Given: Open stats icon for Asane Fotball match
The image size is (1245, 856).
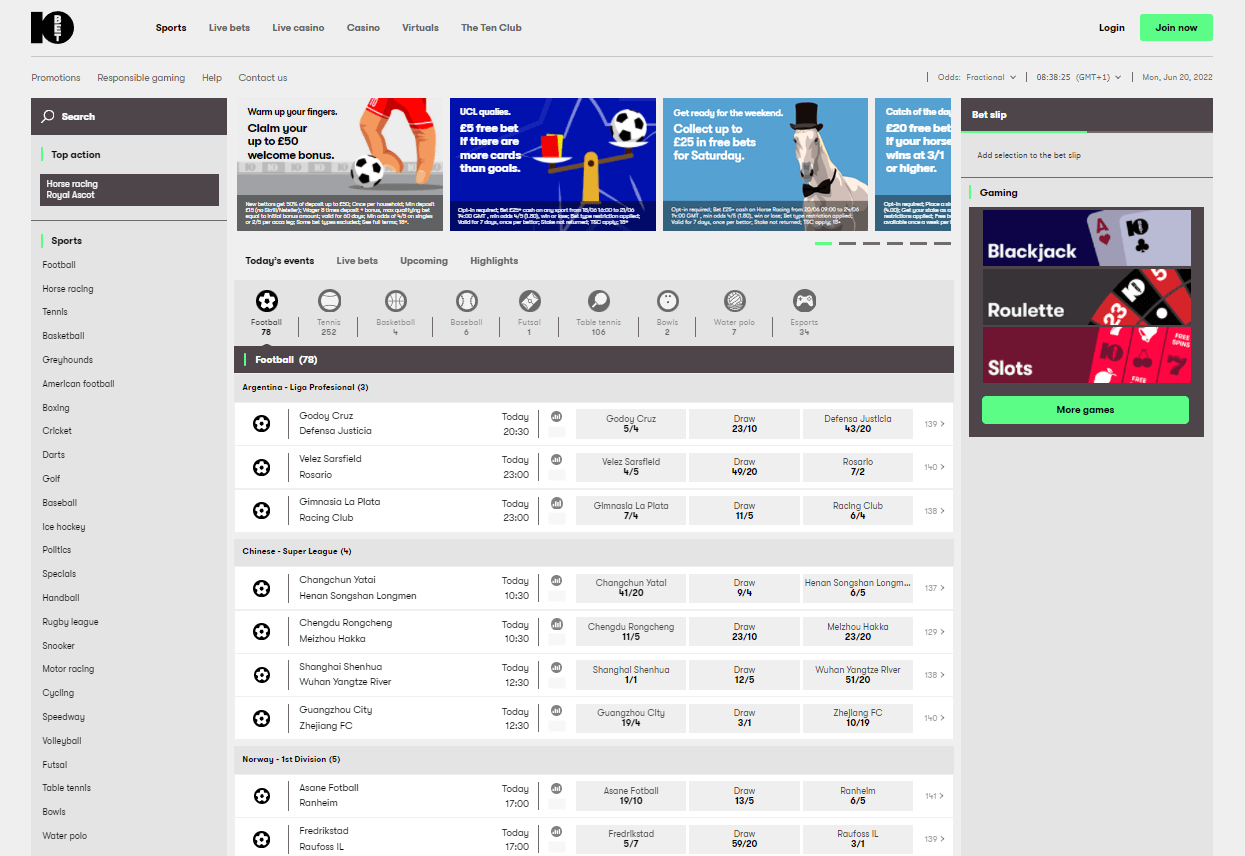Looking at the screenshot, I should (557, 788).
